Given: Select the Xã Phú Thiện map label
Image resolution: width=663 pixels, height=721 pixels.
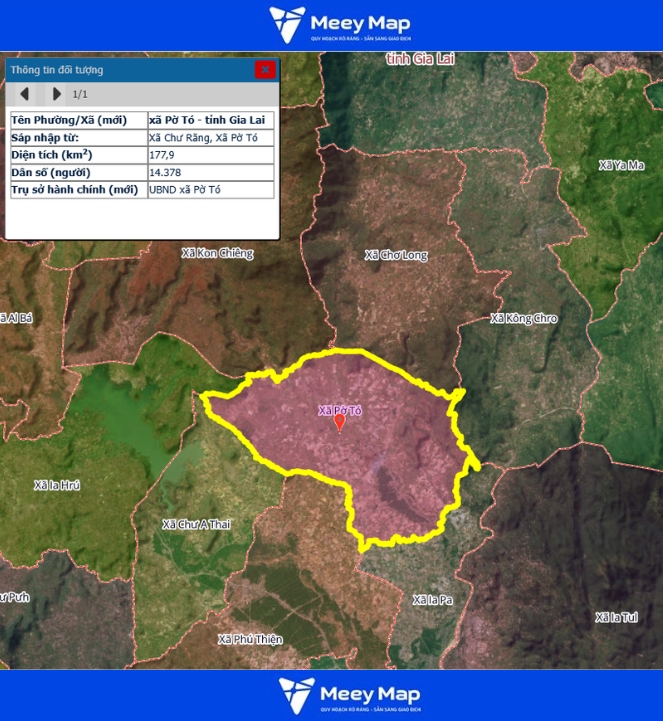Looking at the screenshot, I should click(x=250, y=639).
